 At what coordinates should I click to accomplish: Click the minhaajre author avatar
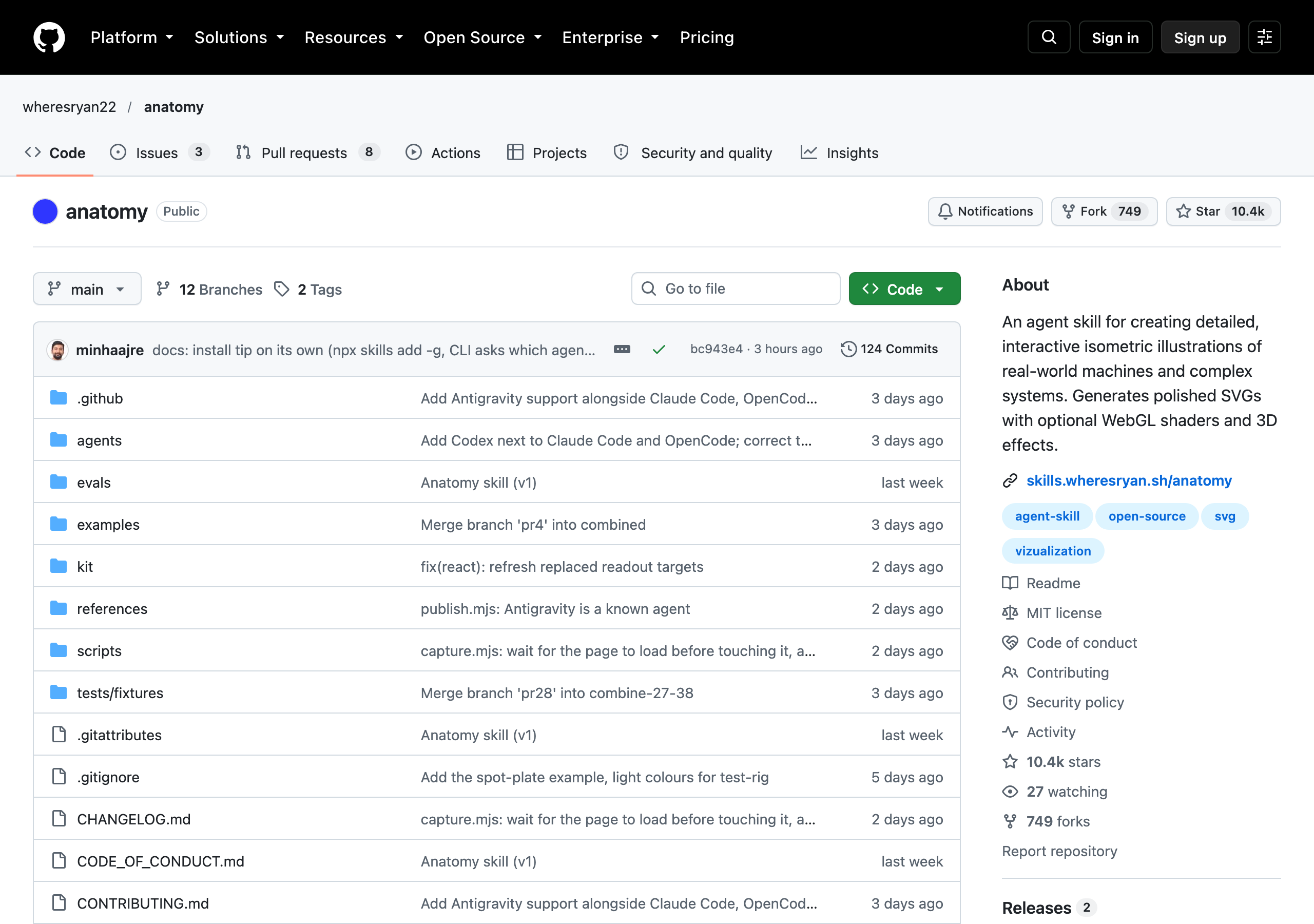[57, 350]
